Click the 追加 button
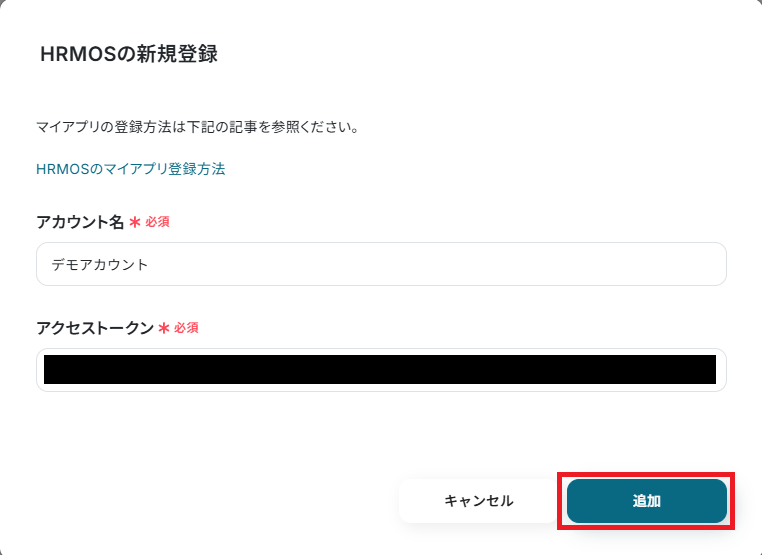Image resolution: width=762 pixels, height=555 pixels. (646, 501)
